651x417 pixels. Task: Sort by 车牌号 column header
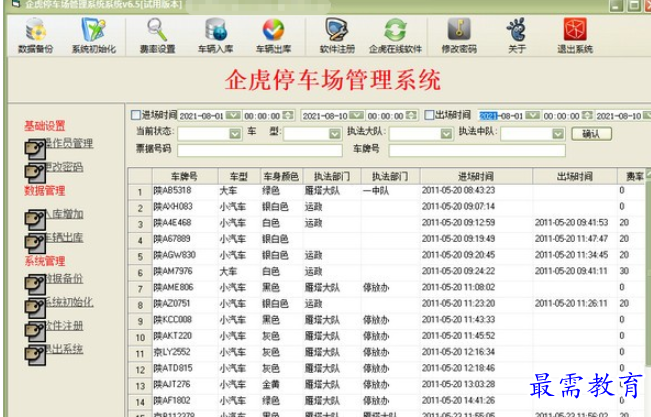(185, 176)
